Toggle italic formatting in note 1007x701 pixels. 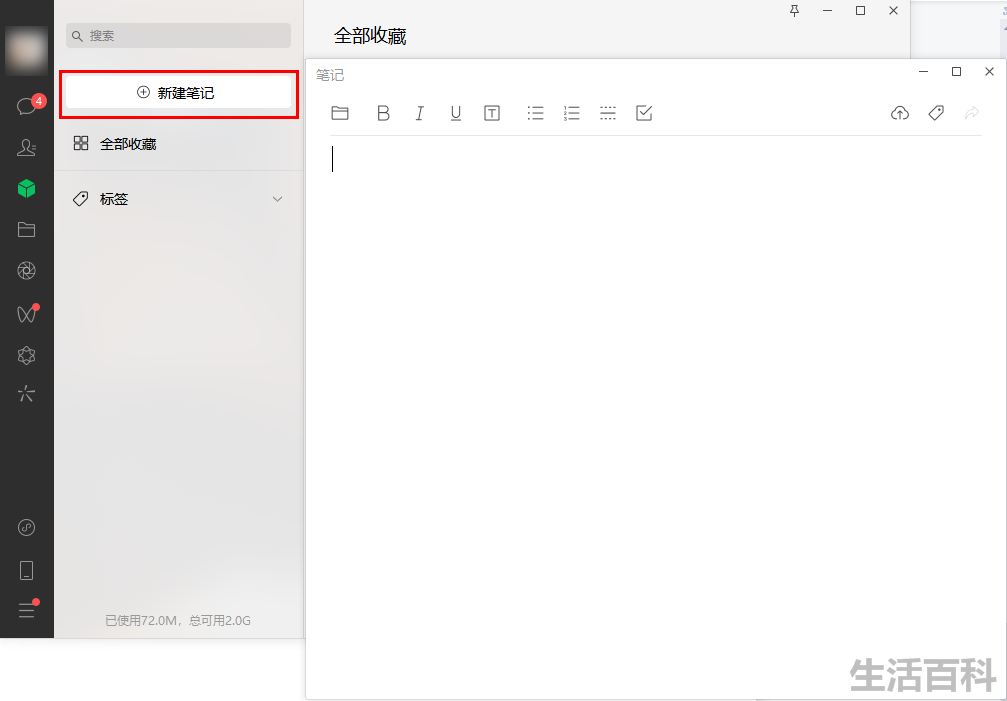point(419,113)
